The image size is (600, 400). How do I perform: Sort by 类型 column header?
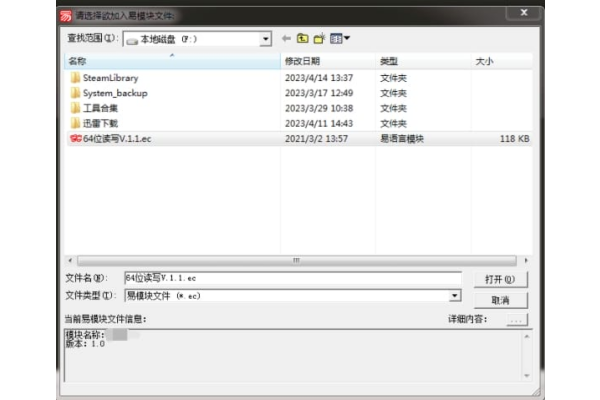click(x=423, y=61)
